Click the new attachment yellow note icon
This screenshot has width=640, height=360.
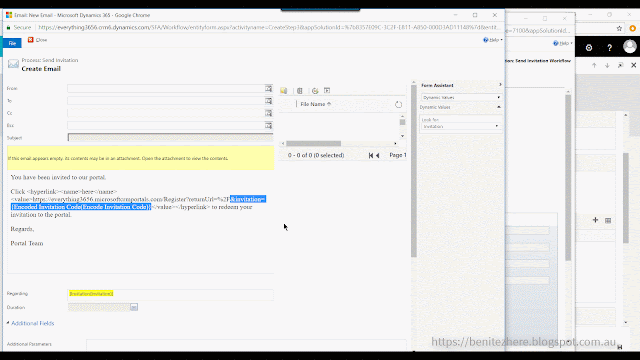tap(284, 91)
